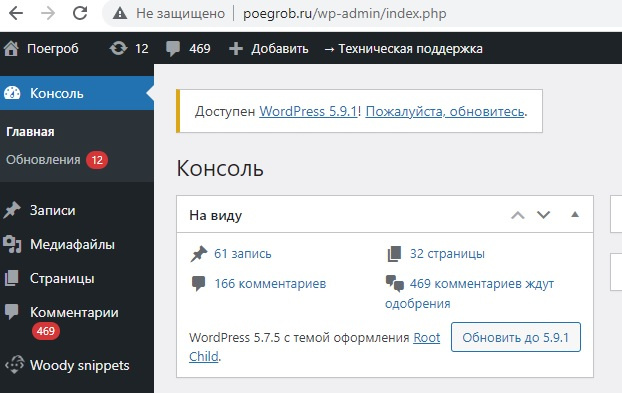Click the double-bubble pending comments icon

click(395, 284)
